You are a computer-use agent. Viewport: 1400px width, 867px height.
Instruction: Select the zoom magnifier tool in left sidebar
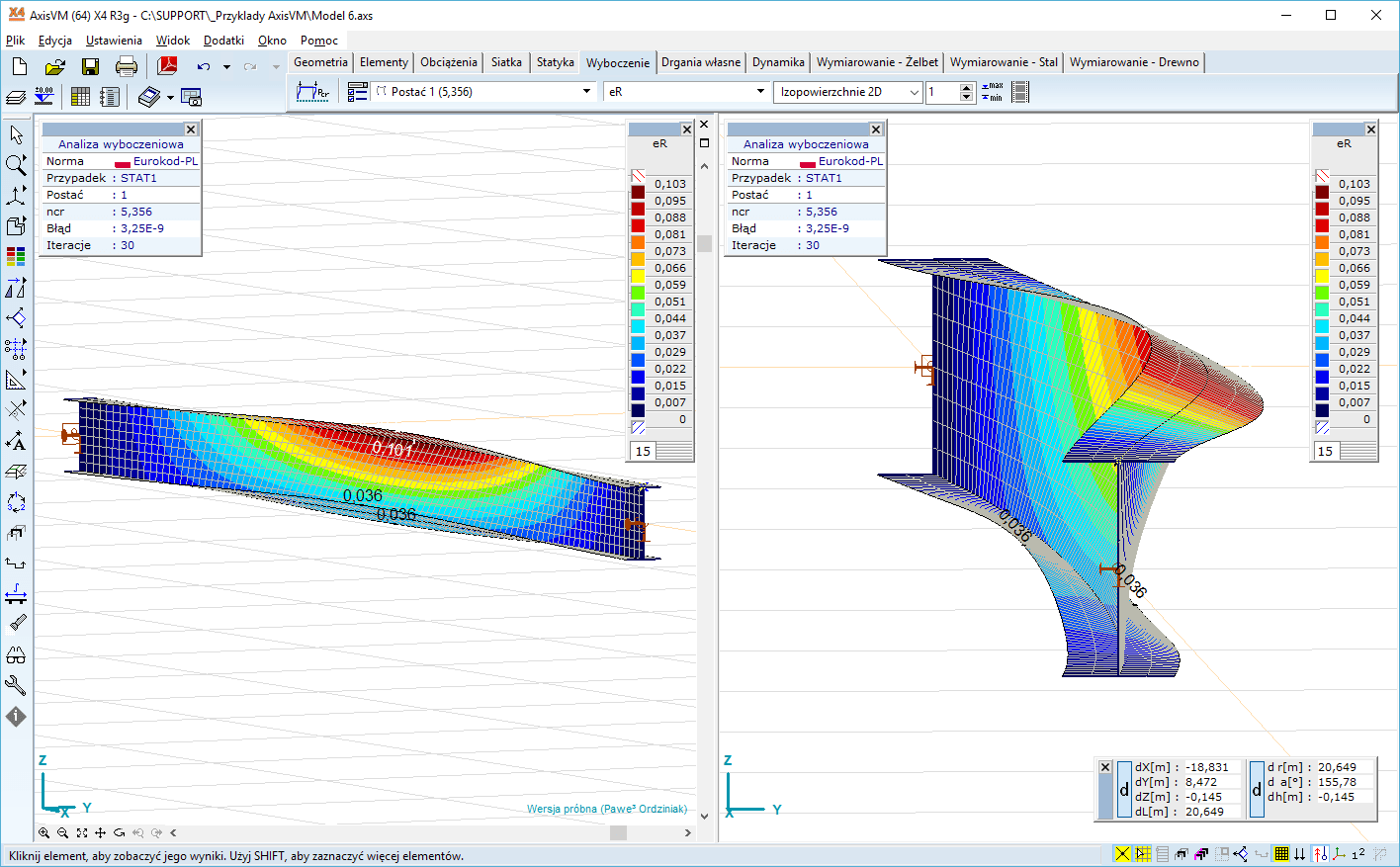click(16, 165)
